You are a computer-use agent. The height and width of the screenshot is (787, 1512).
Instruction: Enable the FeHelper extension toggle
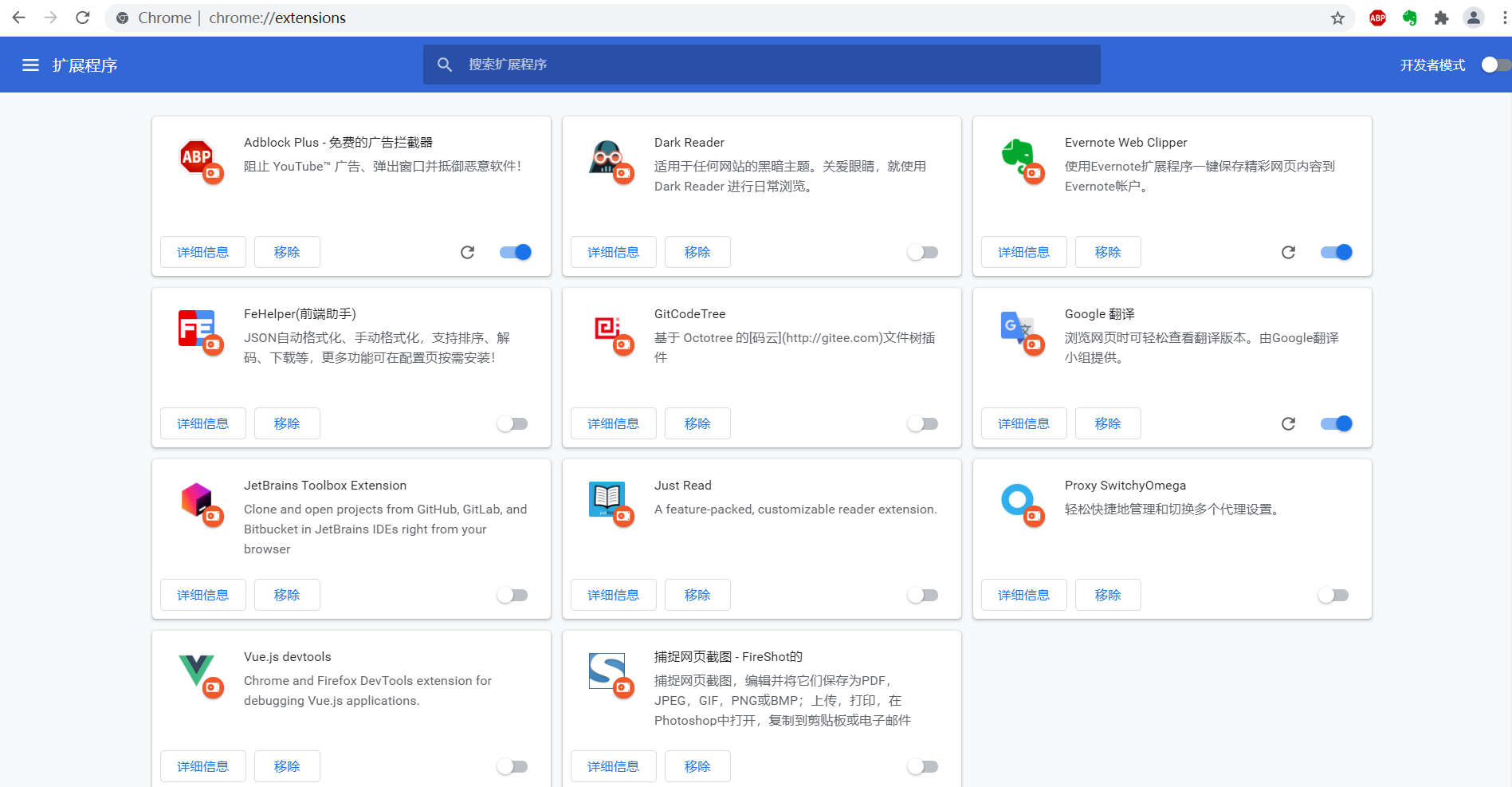513,423
